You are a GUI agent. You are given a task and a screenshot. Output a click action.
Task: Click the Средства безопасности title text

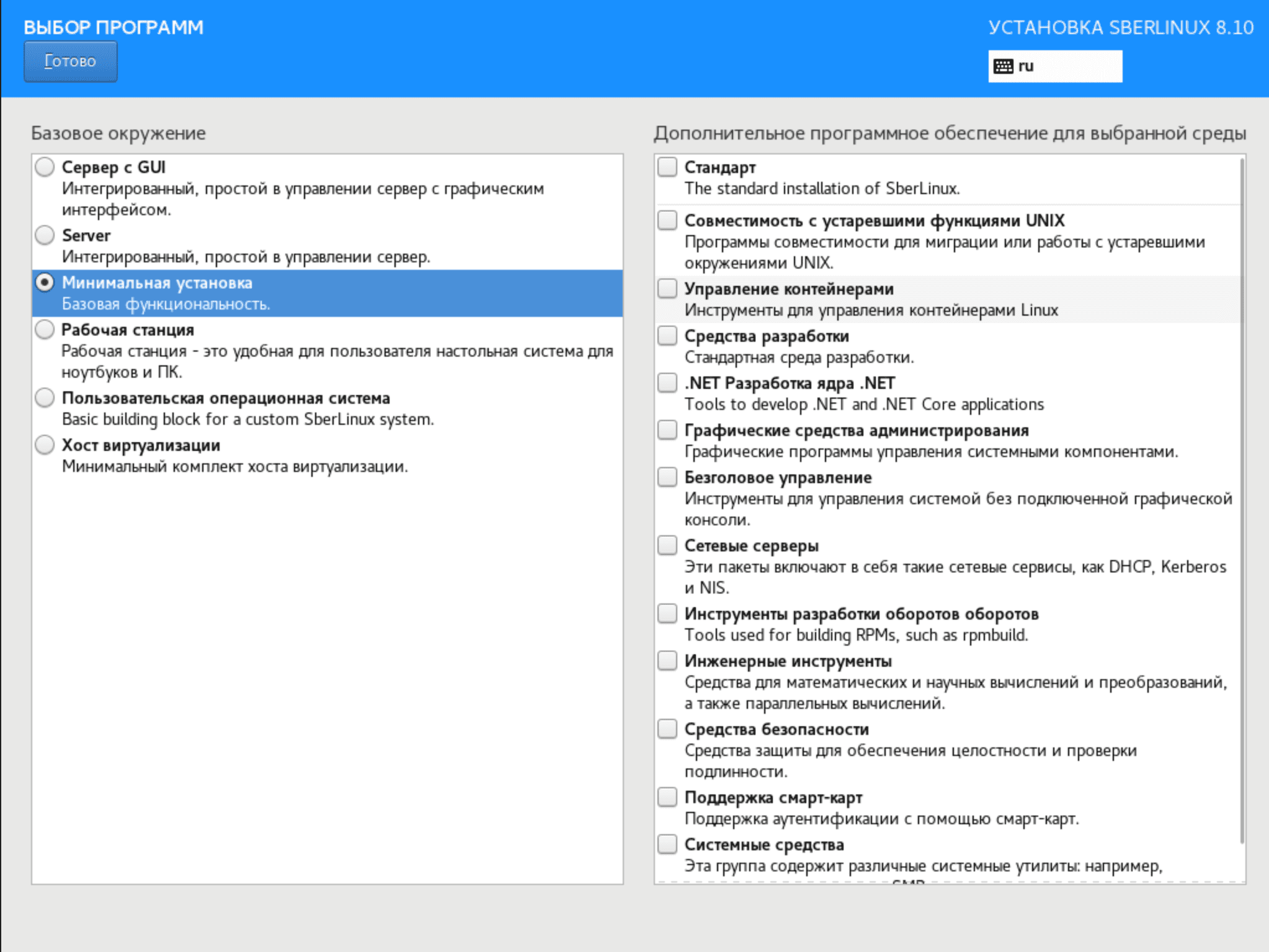pos(777,729)
